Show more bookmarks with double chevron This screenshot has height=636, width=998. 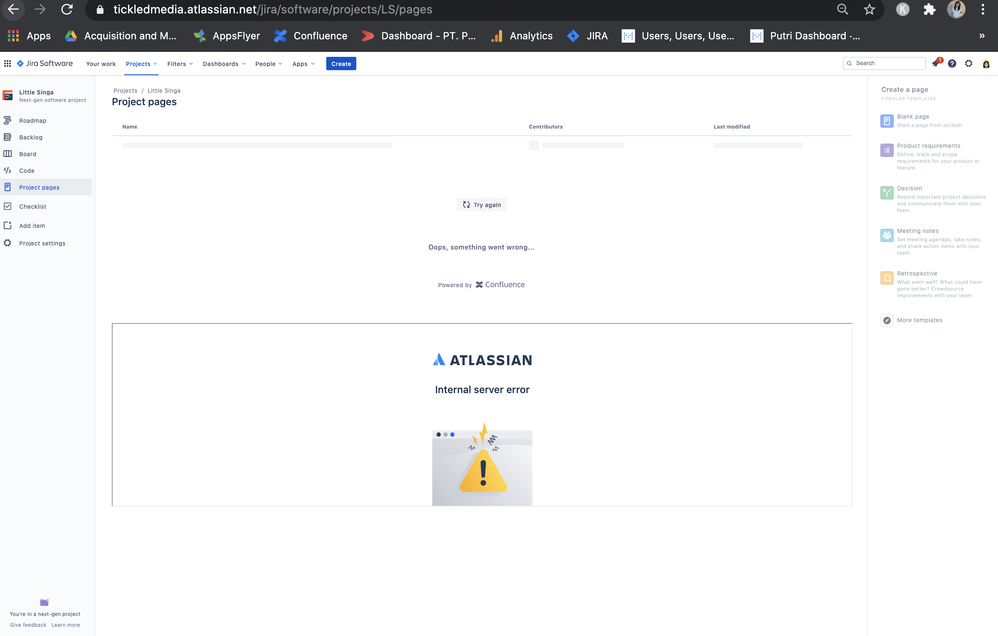pos(981,36)
